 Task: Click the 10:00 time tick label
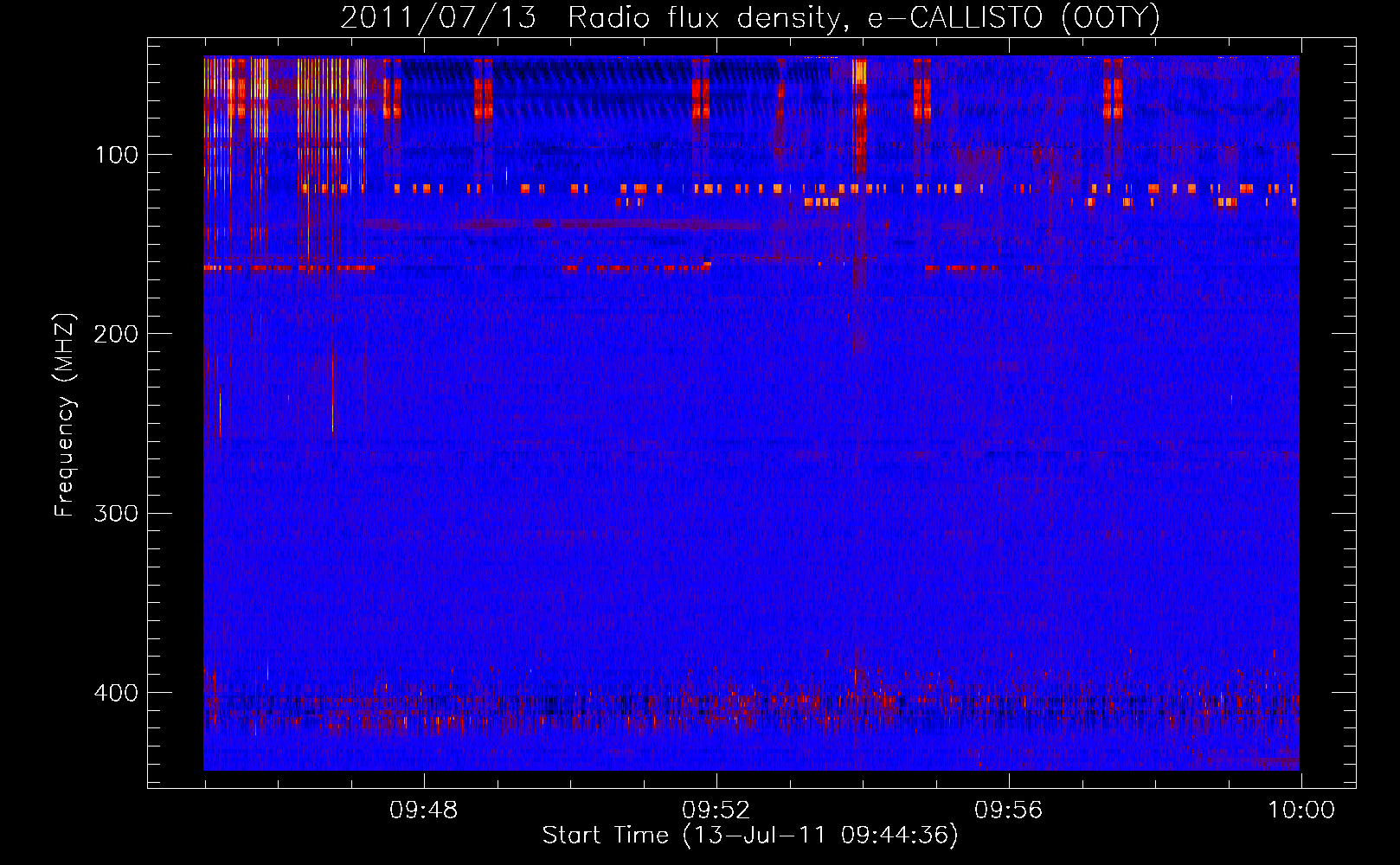(1301, 811)
